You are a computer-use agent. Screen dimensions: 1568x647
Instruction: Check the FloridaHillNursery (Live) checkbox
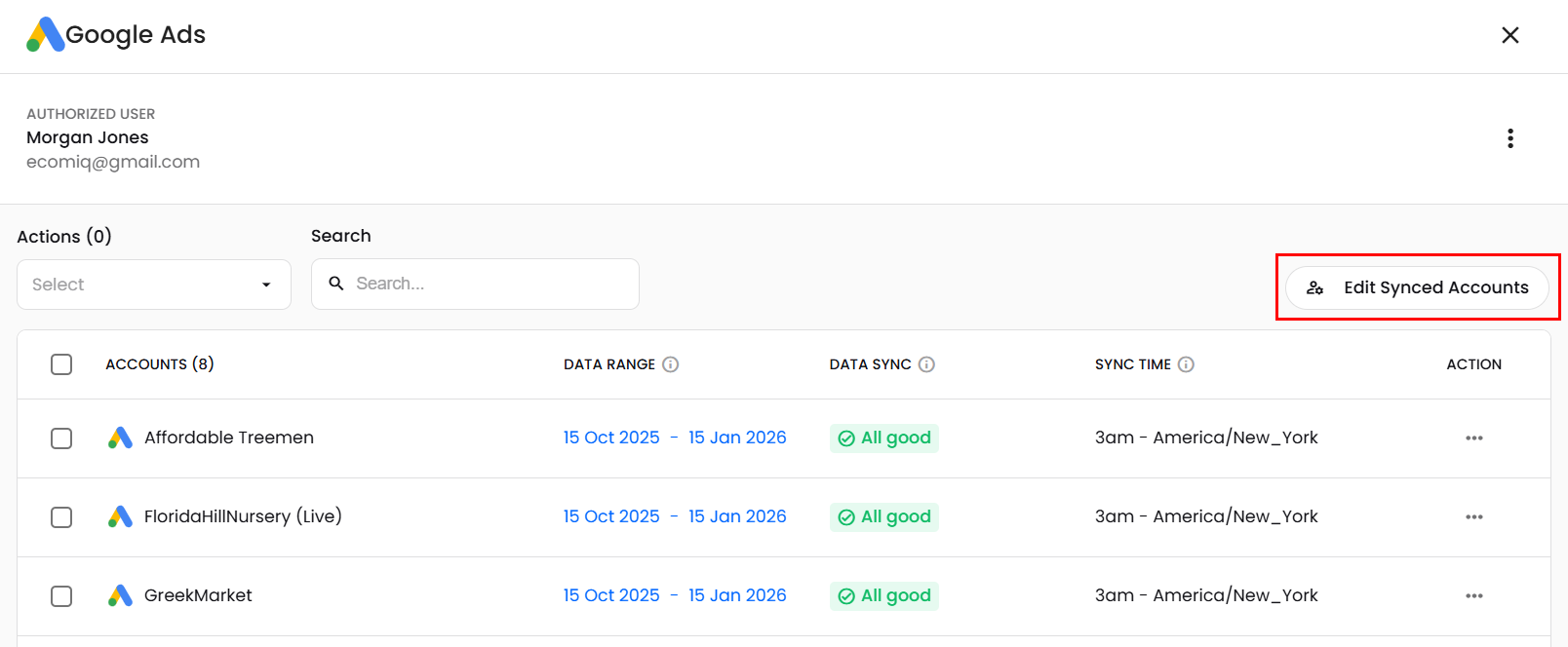[x=61, y=517]
